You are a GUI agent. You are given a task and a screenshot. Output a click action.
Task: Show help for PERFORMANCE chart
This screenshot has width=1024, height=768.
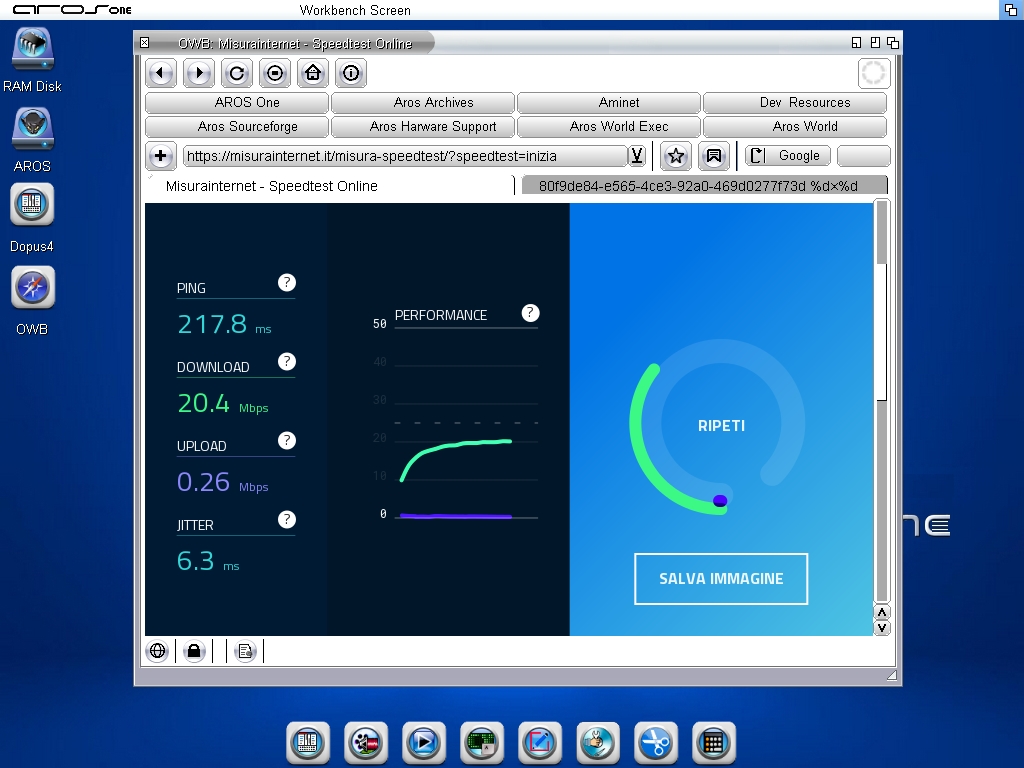point(530,313)
